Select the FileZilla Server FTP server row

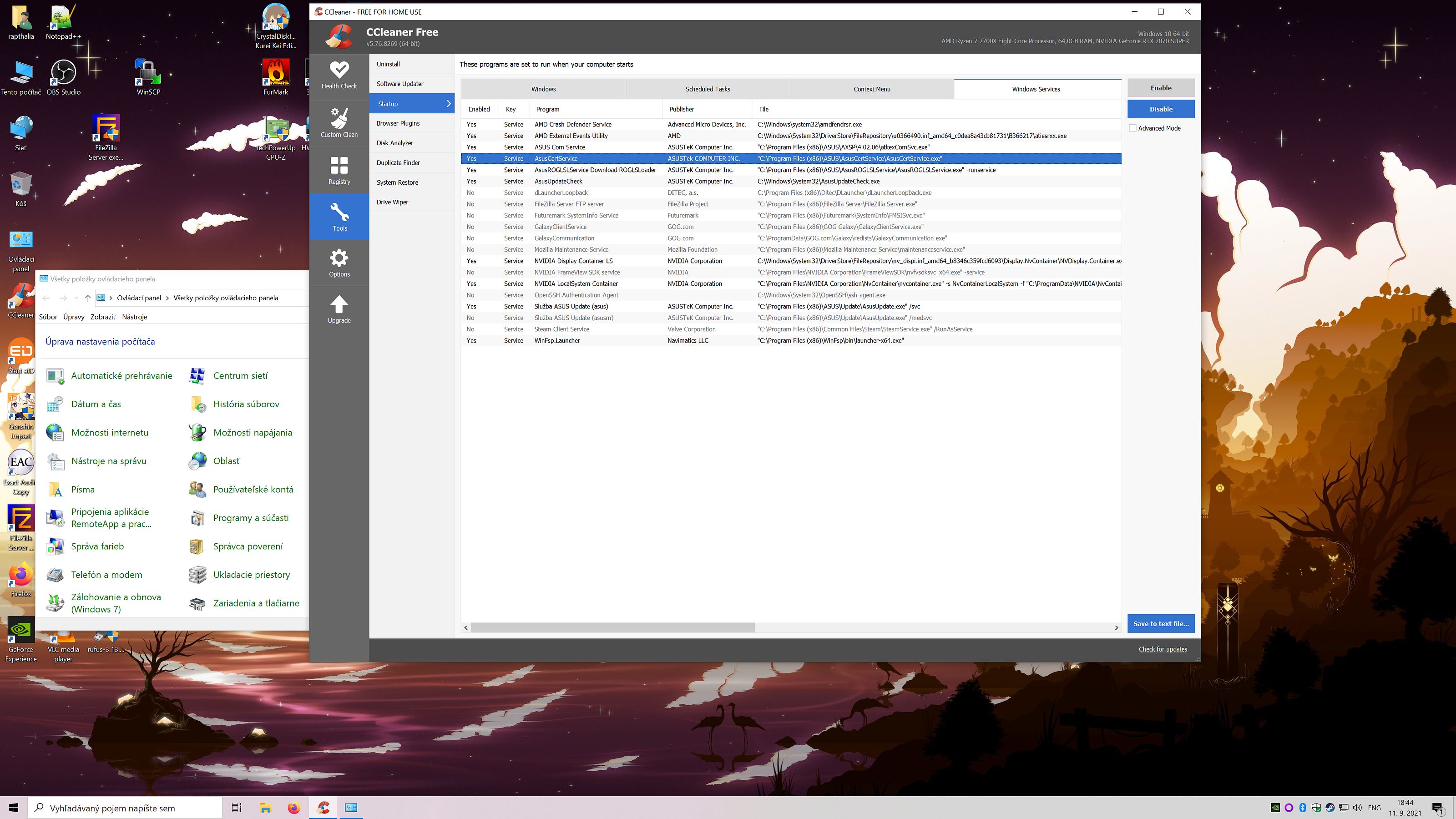(x=791, y=204)
